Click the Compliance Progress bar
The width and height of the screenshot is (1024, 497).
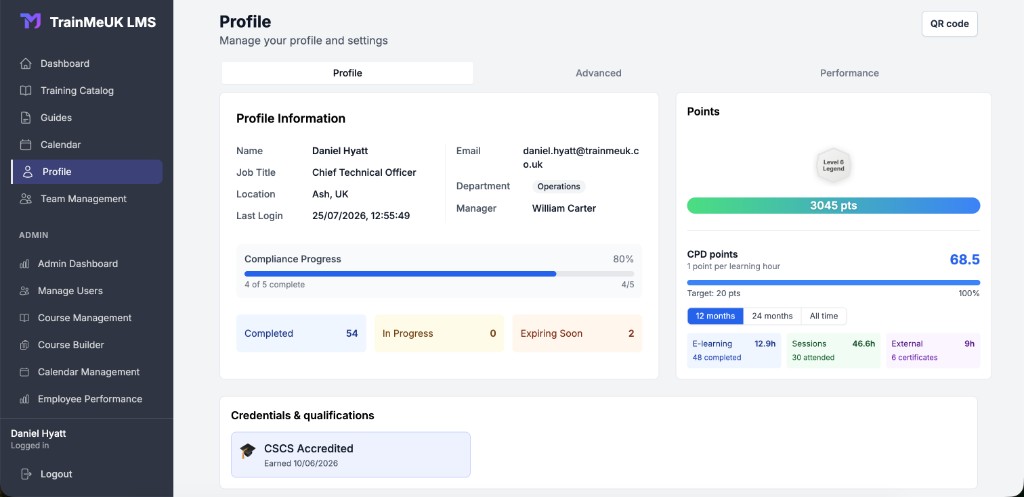point(439,274)
